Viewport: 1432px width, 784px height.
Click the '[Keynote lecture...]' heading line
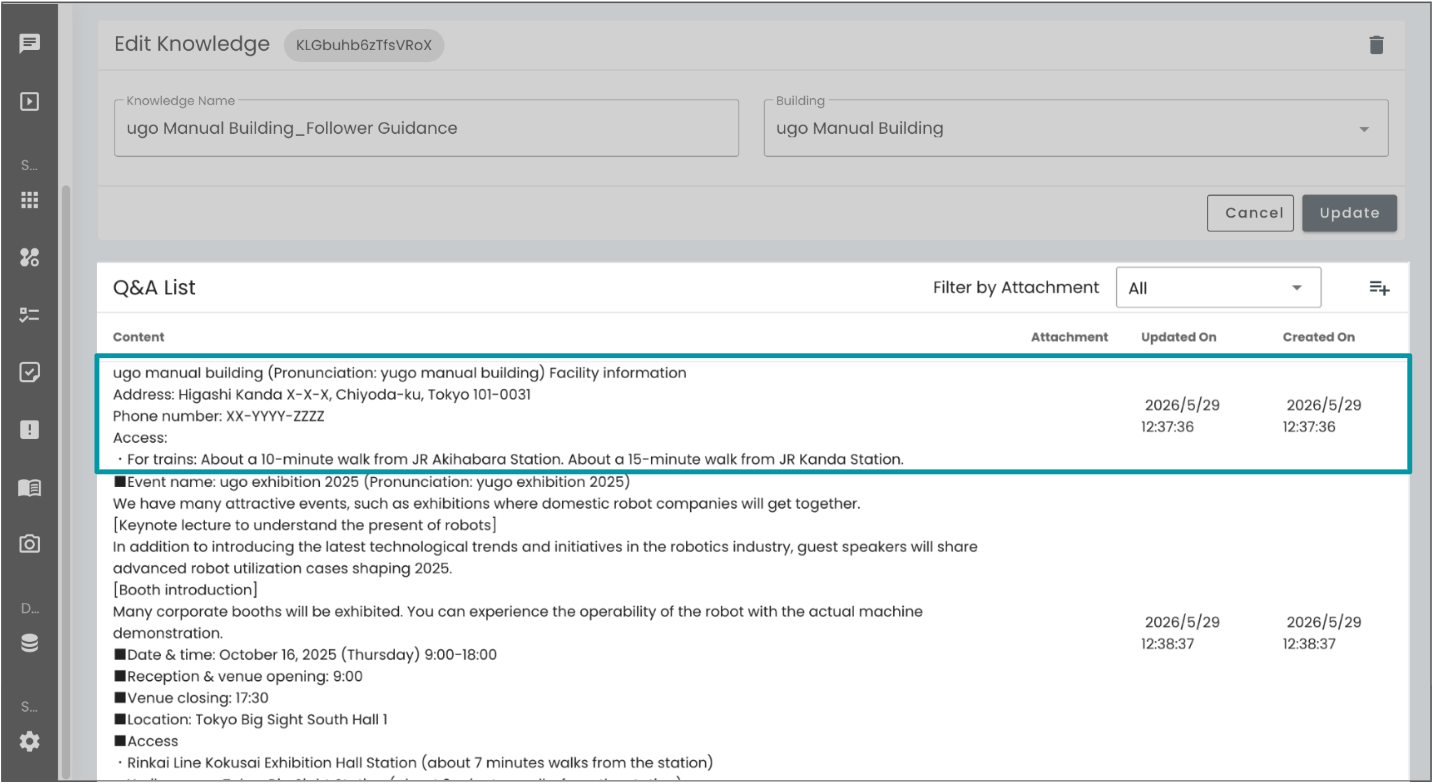[305, 525]
